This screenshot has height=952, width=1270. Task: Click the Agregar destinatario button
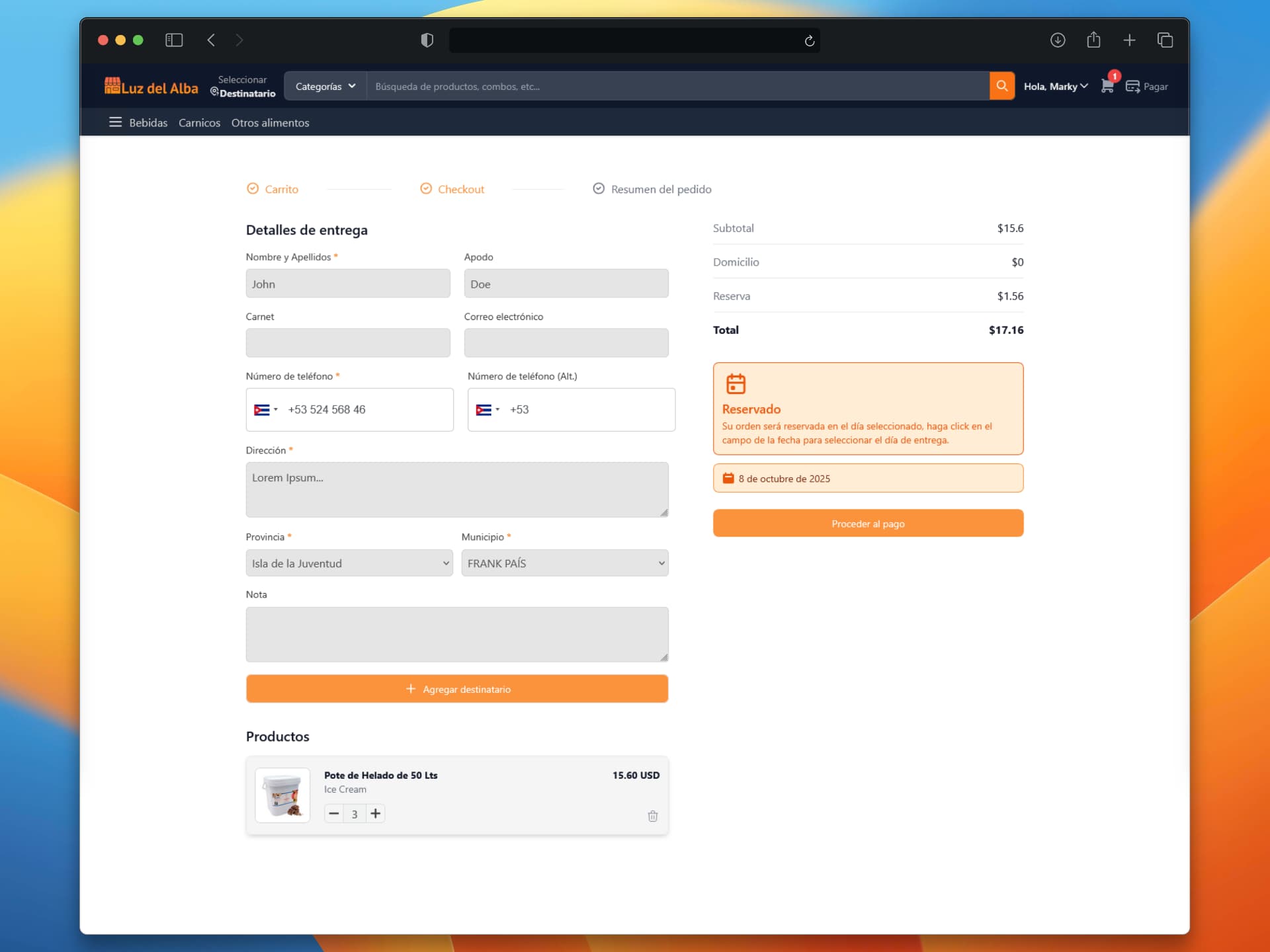(x=456, y=689)
